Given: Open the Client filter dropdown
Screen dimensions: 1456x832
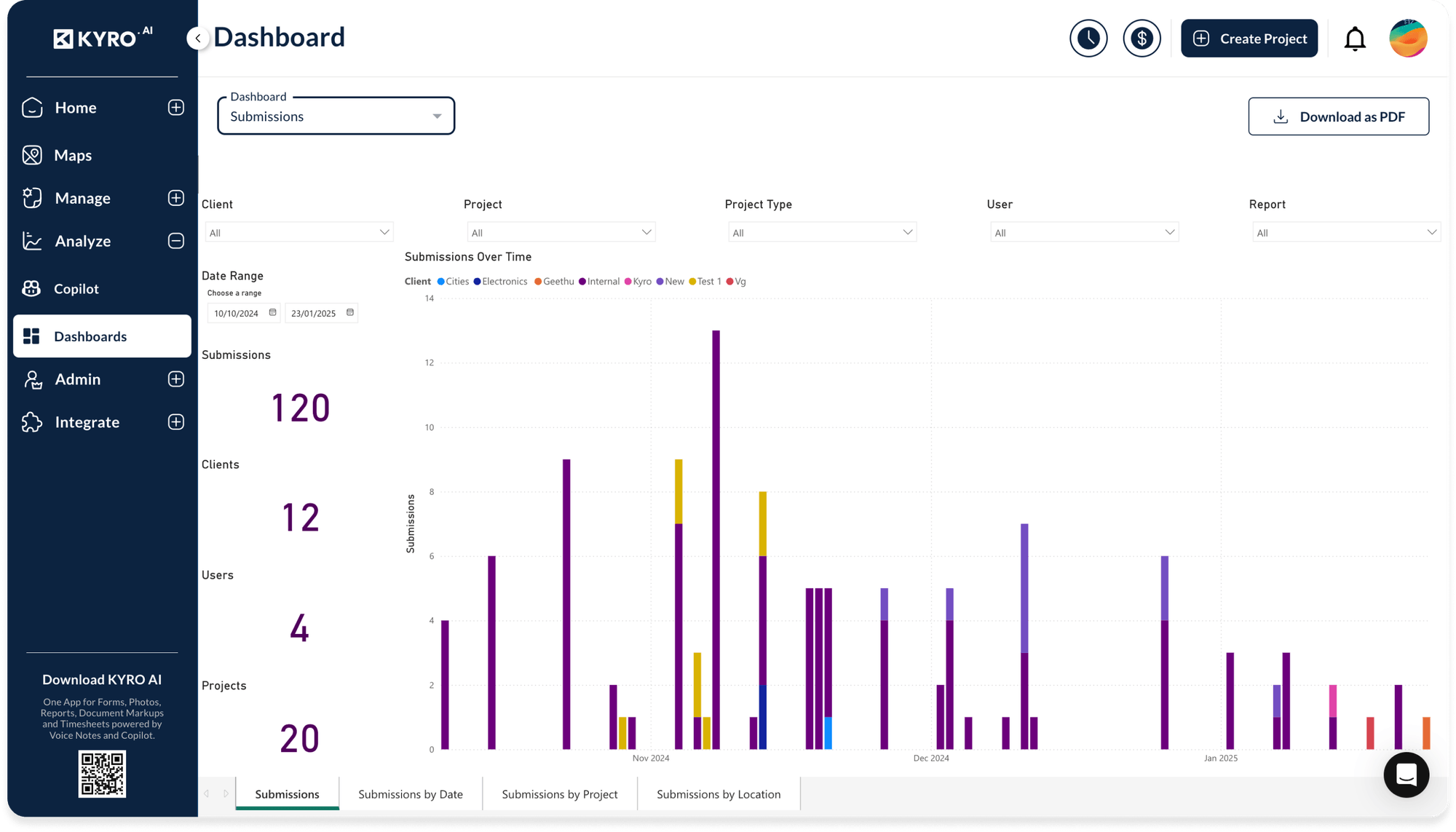Looking at the screenshot, I should click(x=298, y=231).
